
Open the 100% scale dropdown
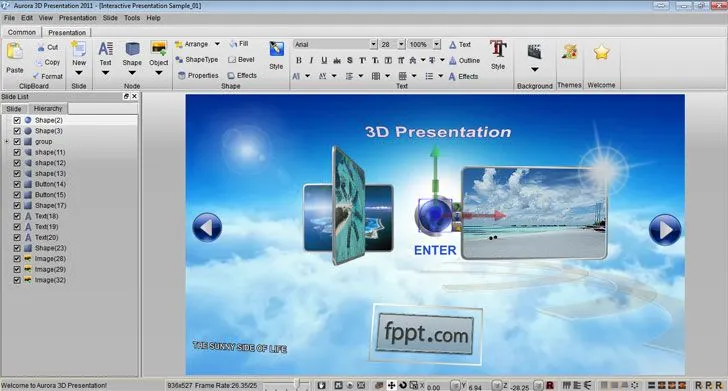click(x=437, y=44)
